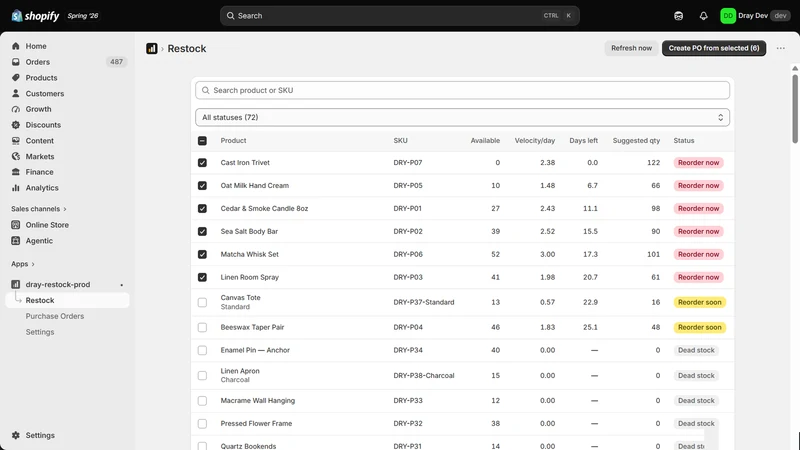
Task: Uncheck the Linen Room Spray row
Action: [203, 278]
